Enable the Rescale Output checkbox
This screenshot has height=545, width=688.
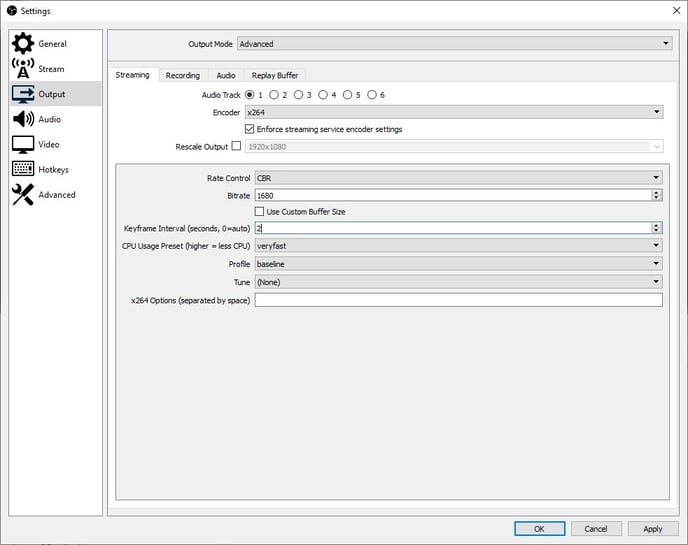click(x=236, y=146)
